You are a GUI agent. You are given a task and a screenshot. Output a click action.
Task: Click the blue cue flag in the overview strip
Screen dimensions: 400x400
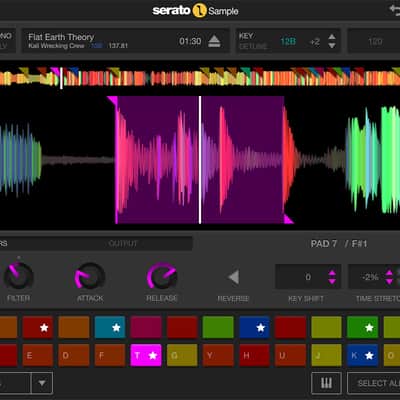[x=75, y=71]
